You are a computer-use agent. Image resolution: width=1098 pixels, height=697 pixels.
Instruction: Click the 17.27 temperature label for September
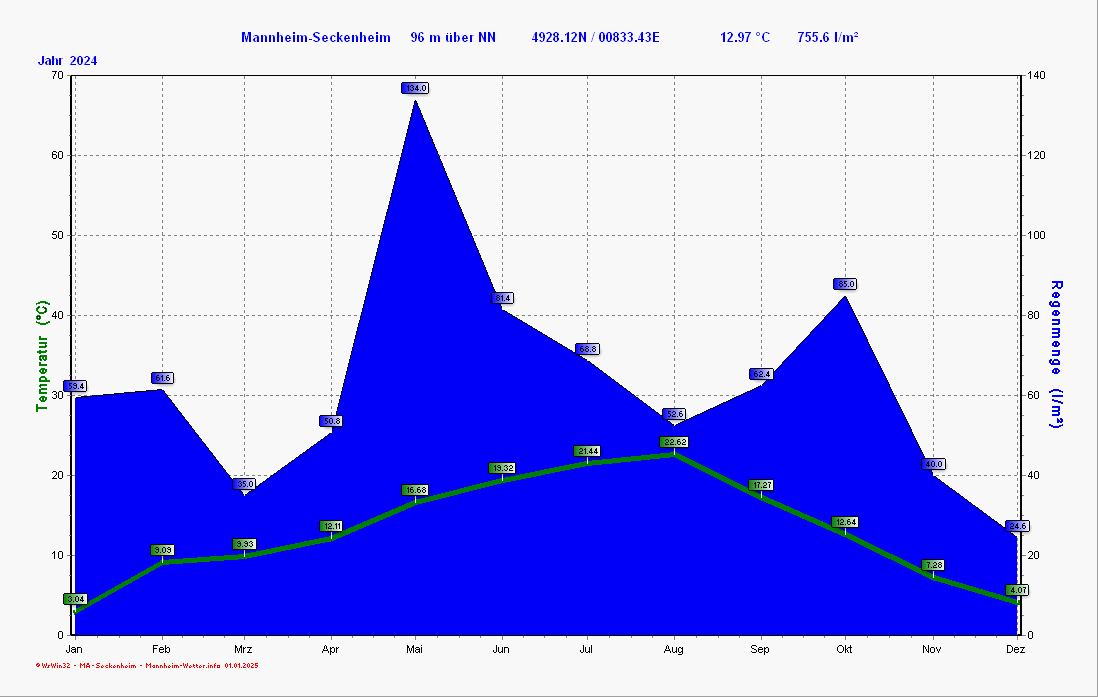(x=760, y=485)
